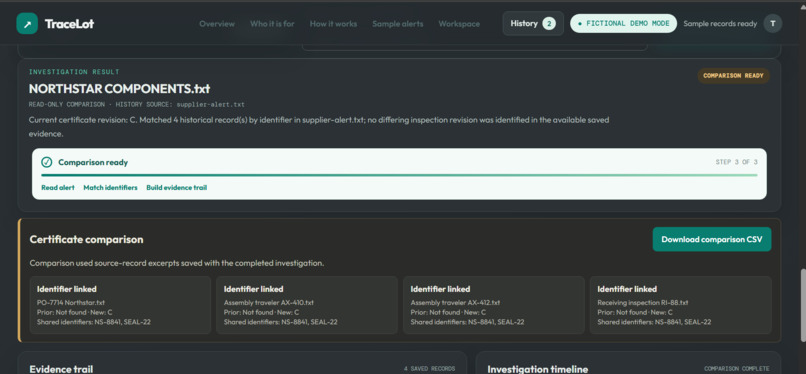Viewport: 806px width, 374px height.
Task: Open the History button
Action: (x=533, y=24)
